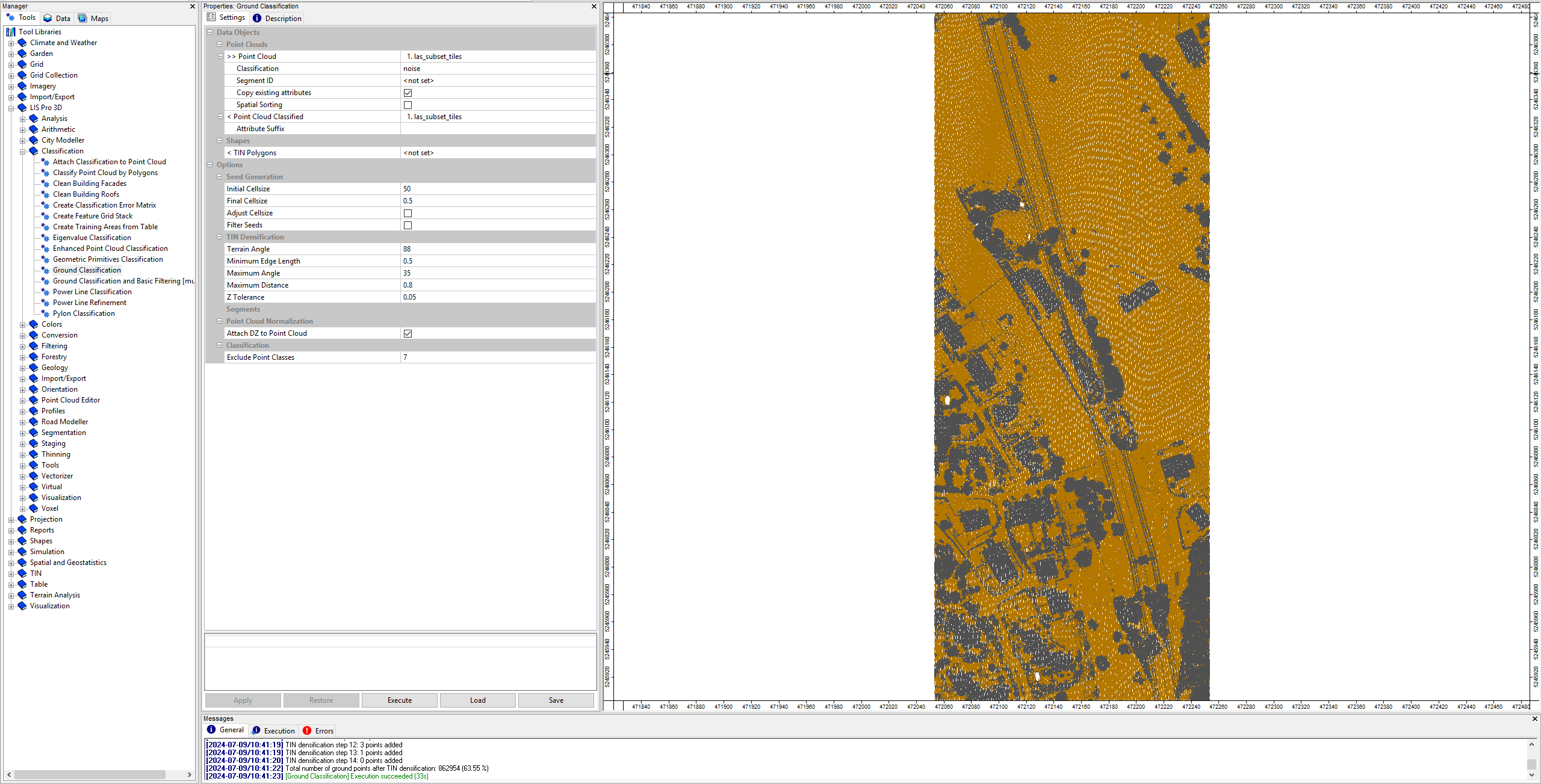The height and width of the screenshot is (784, 1541).
Task: Click the Attach Classification to Point Cloud tool icon
Action: click(45, 162)
